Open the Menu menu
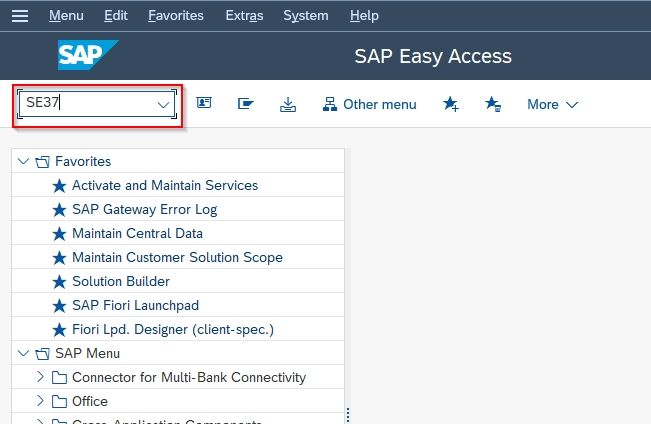This screenshot has height=424, width=651. pos(66,16)
